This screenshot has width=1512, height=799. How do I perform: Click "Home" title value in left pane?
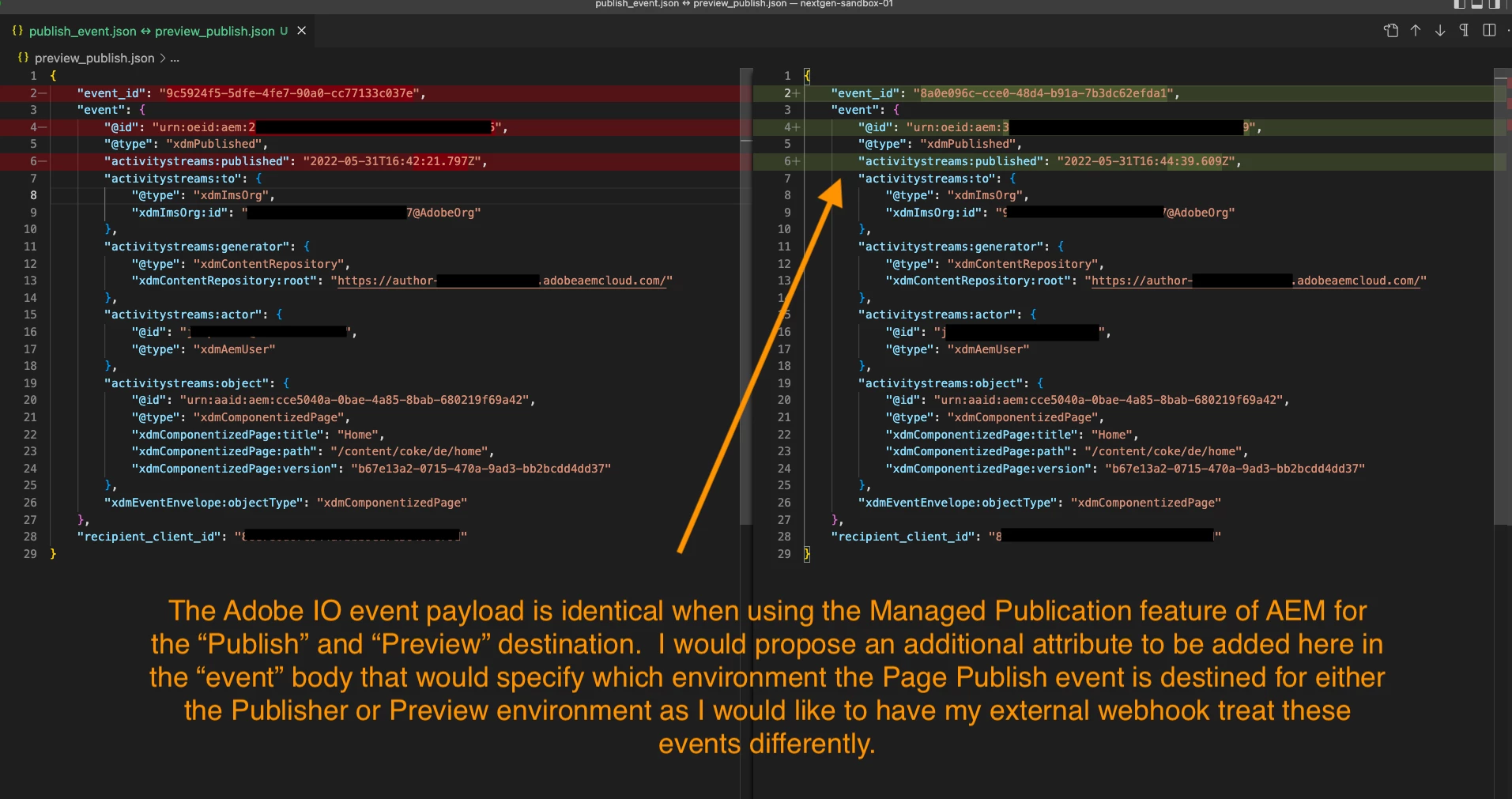(358, 435)
